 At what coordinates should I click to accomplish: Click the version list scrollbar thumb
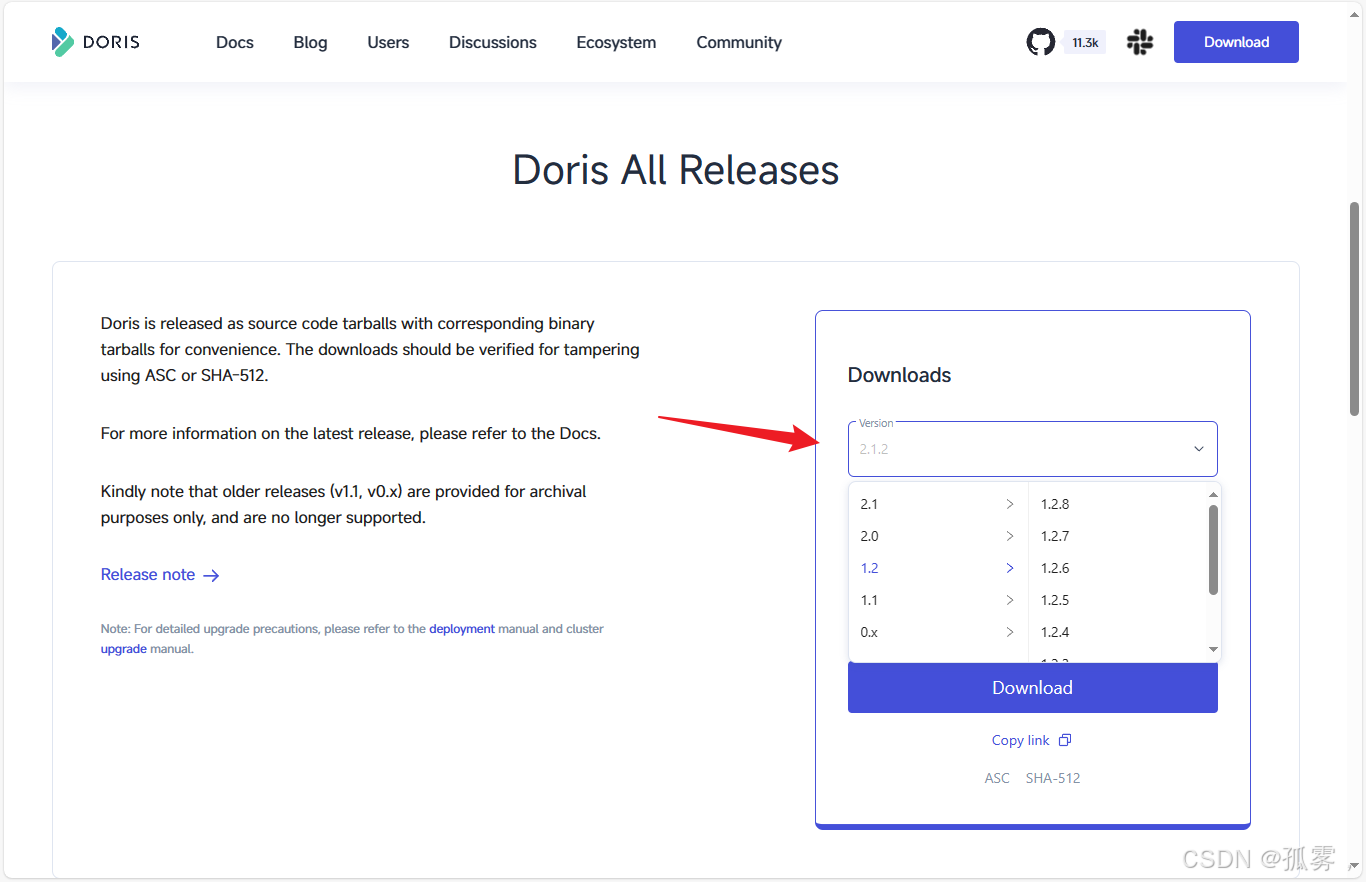1214,550
